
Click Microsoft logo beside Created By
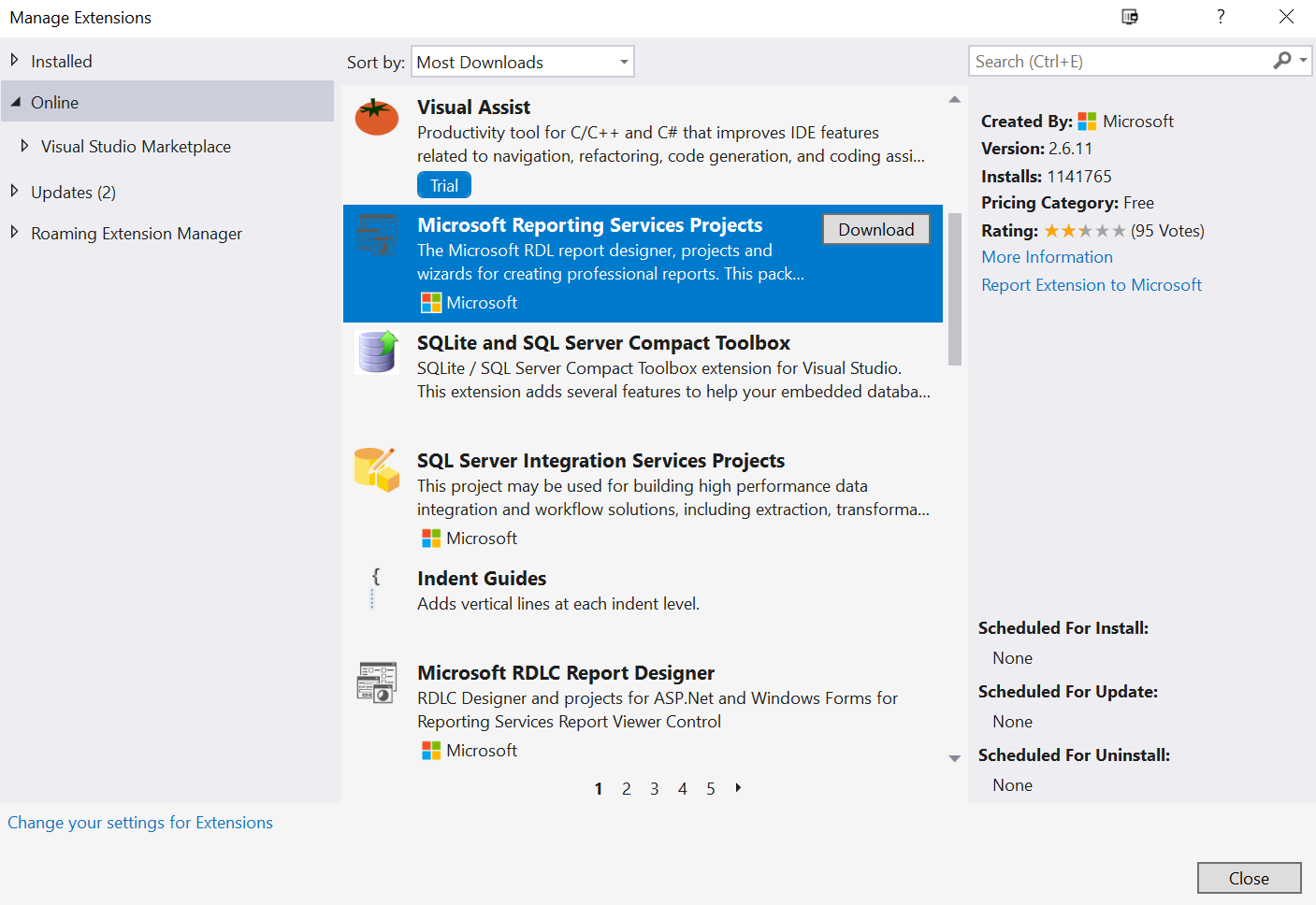(x=1087, y=122)
